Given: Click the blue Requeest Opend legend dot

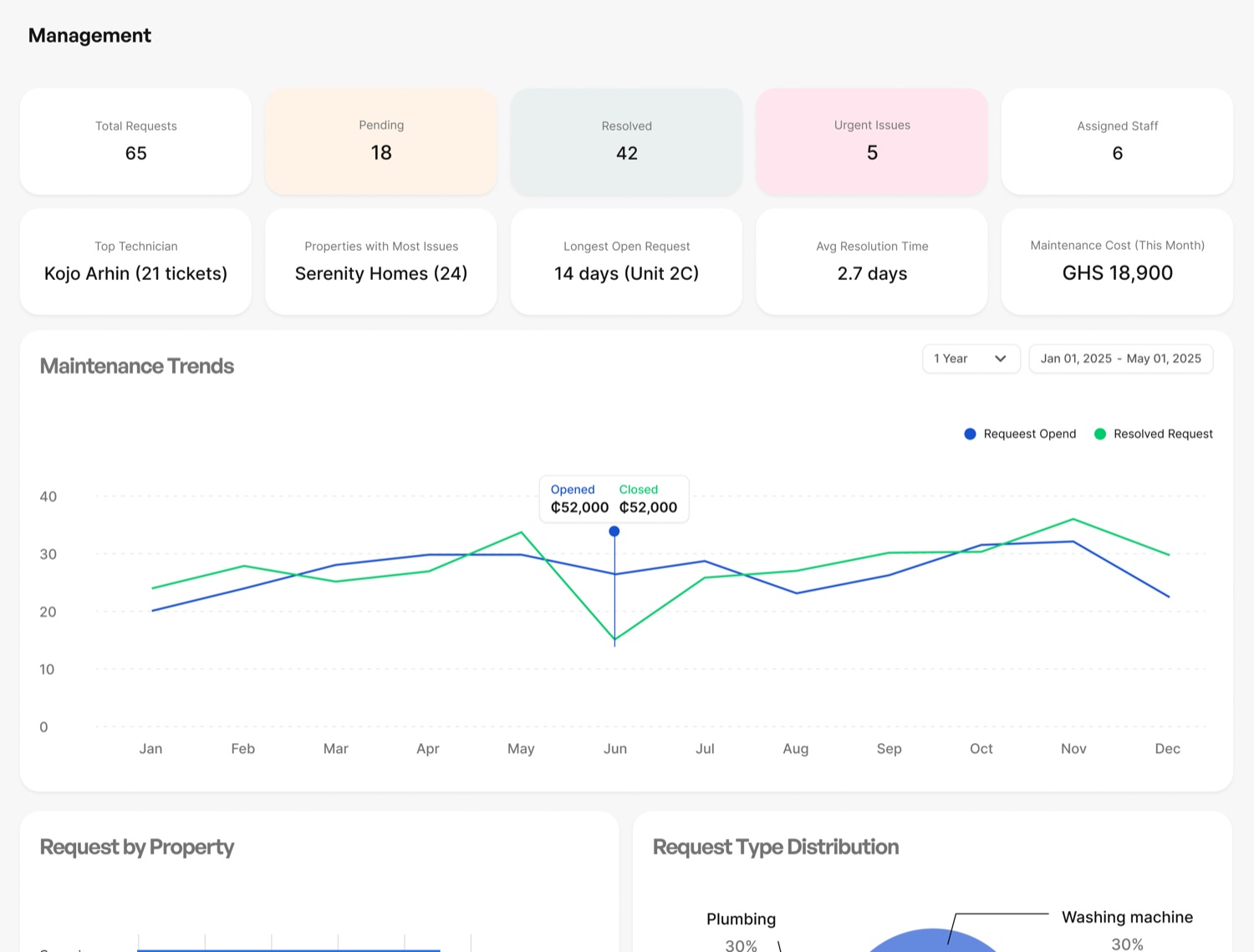Looking at the screenshot, I should pos(970,434).
